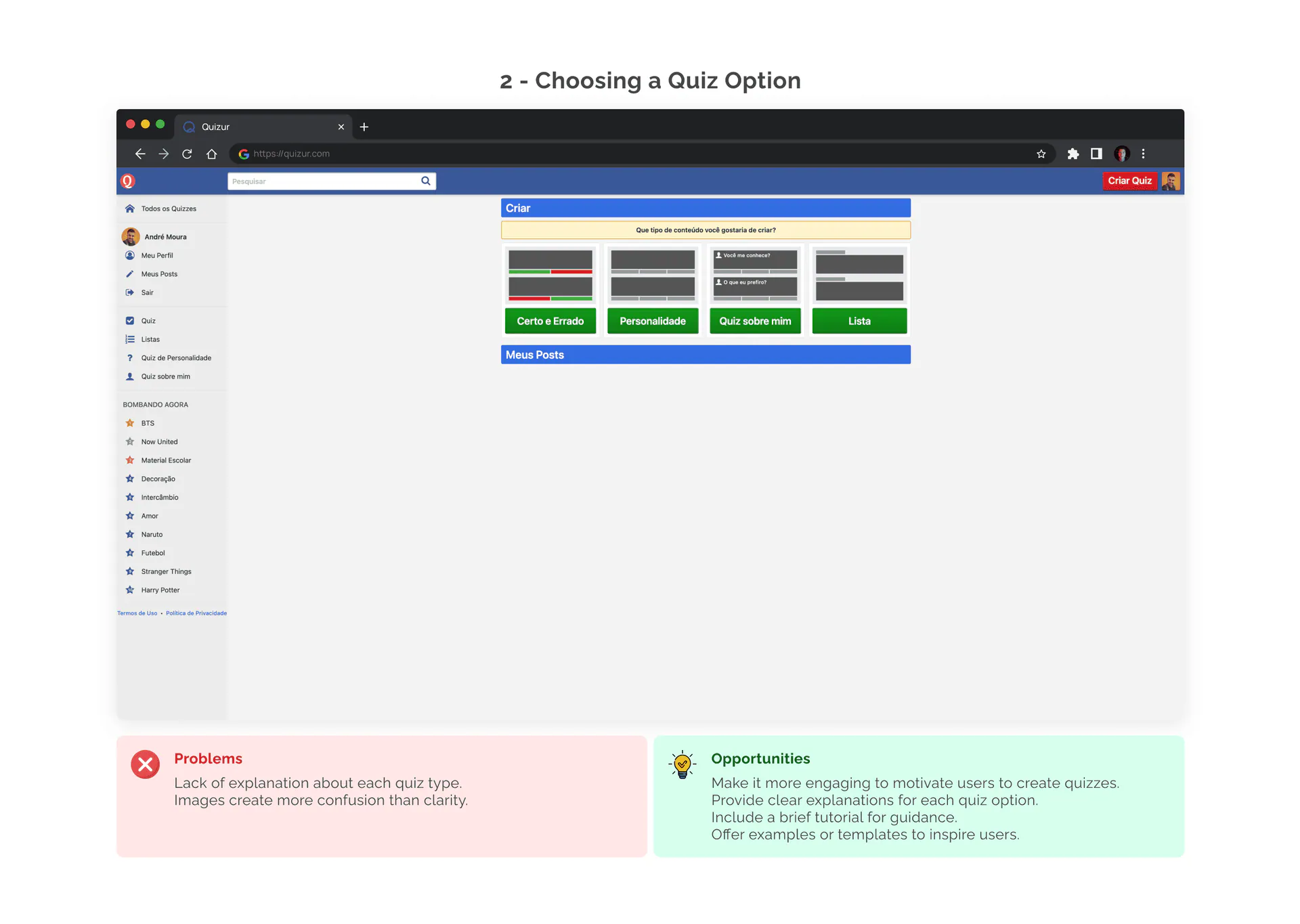Image resolution: width=1300 pixels, height=924 pixels.
Task: Click the Meus Posts pencil icon
Action: pos(130,274)
